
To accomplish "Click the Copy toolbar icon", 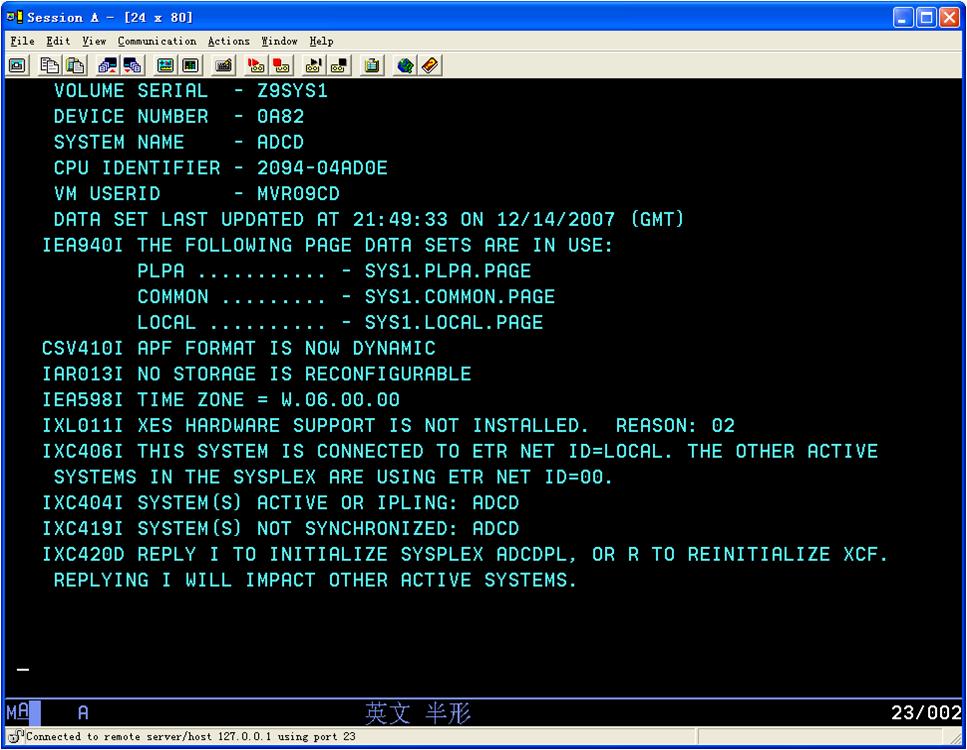I will (49, 65).
